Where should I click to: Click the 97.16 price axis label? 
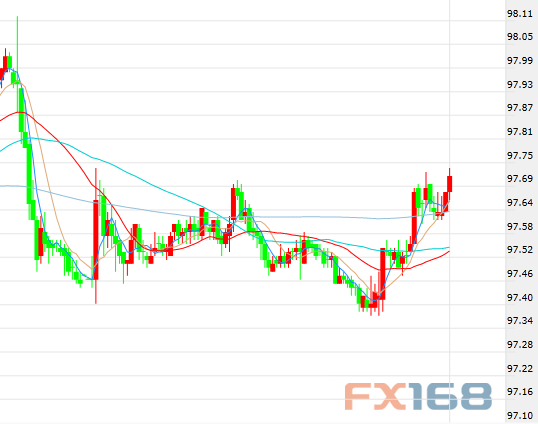520,391
